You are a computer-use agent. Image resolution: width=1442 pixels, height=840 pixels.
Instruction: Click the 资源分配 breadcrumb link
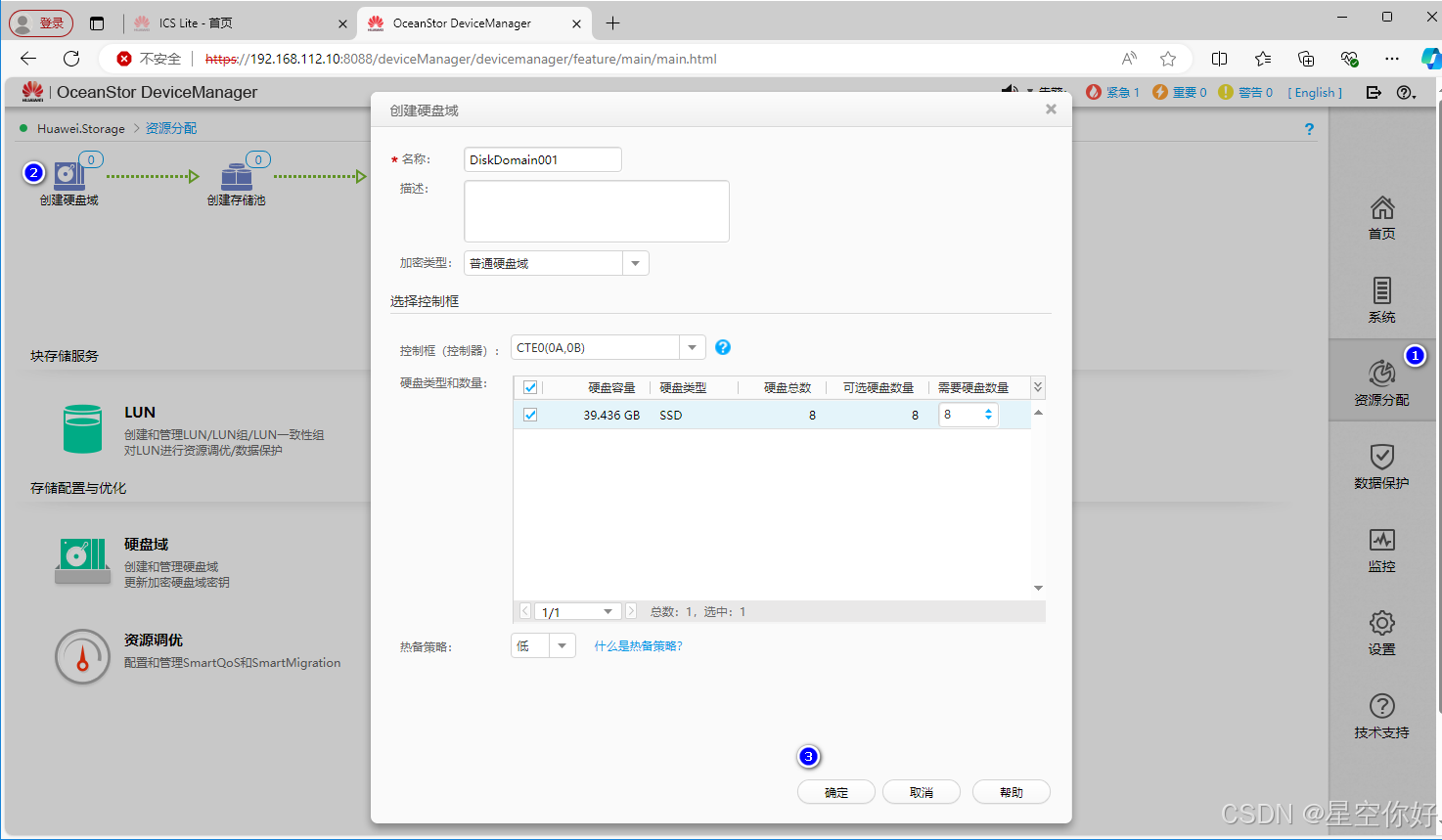tap(171, 129)
